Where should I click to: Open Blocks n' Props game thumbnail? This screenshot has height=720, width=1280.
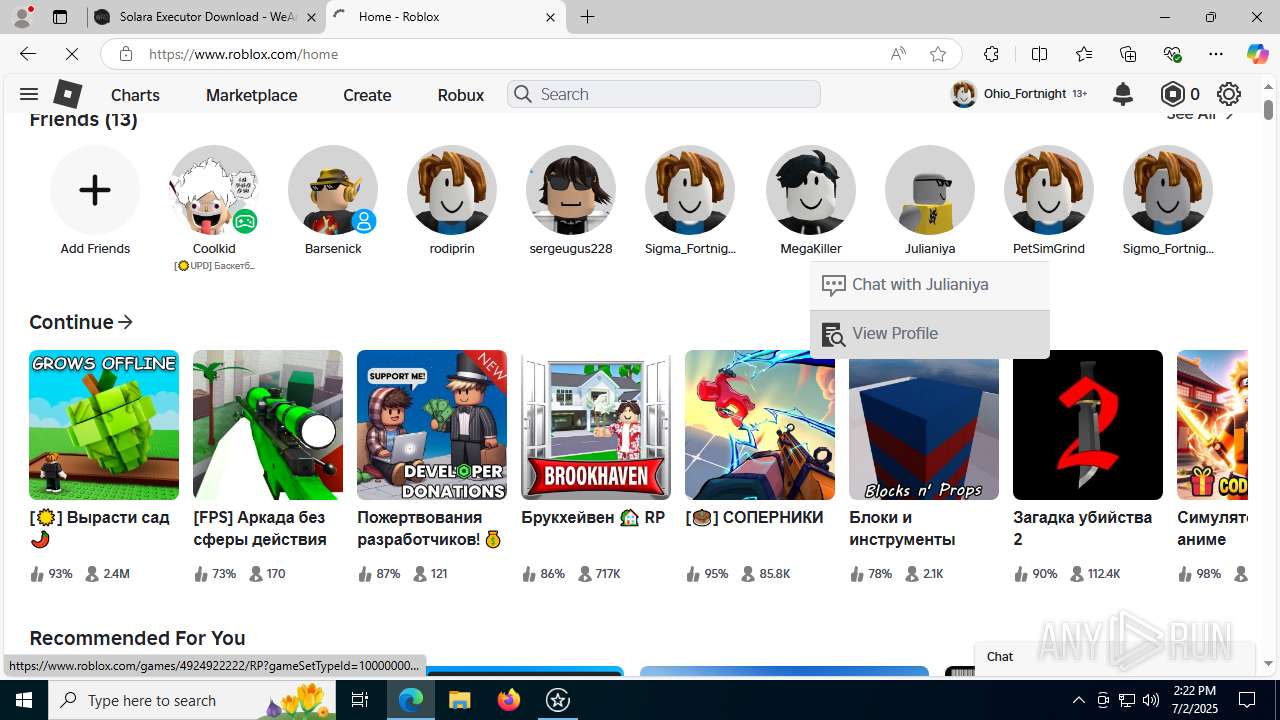click(x=924, y=425)
